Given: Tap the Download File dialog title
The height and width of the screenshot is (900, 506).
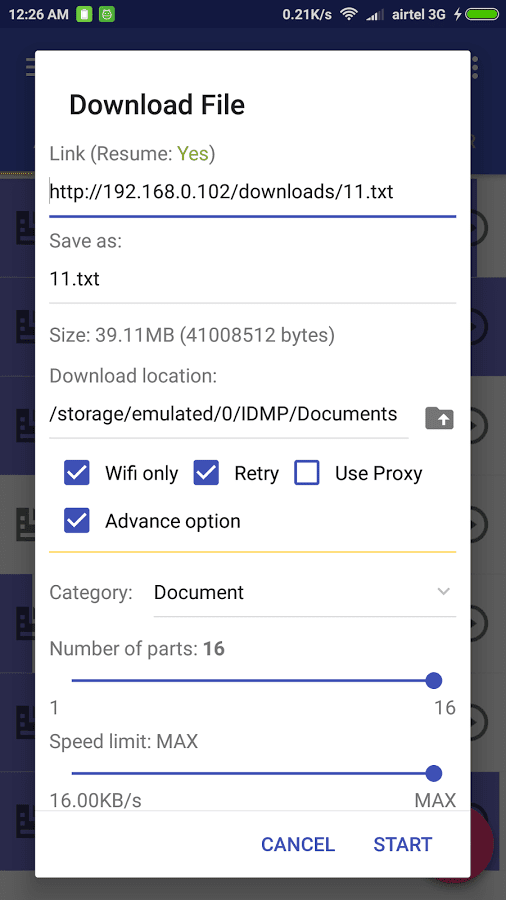Looking at the screenshot, I should coord(157,105).
